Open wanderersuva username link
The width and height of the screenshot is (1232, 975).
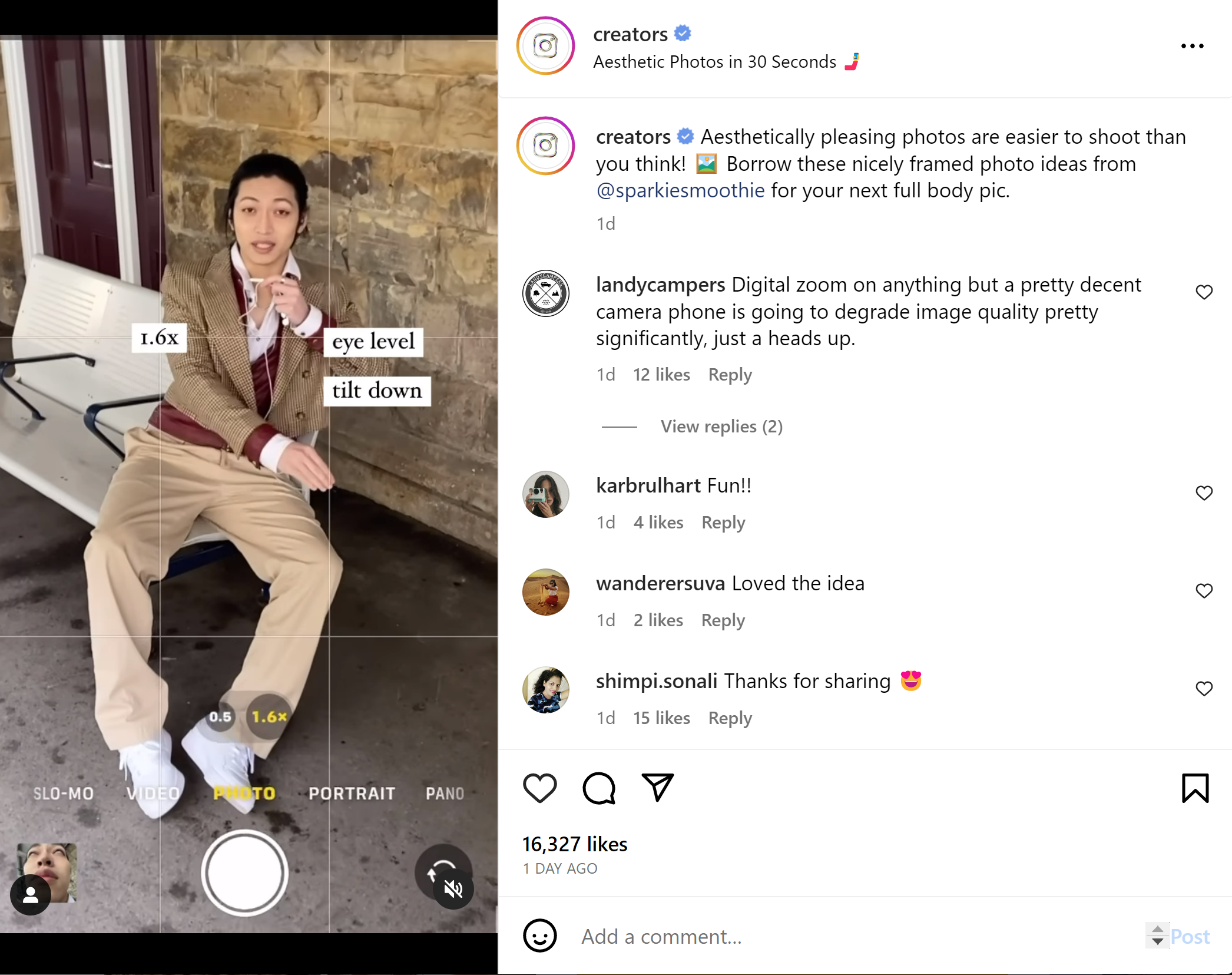(660, 583)
